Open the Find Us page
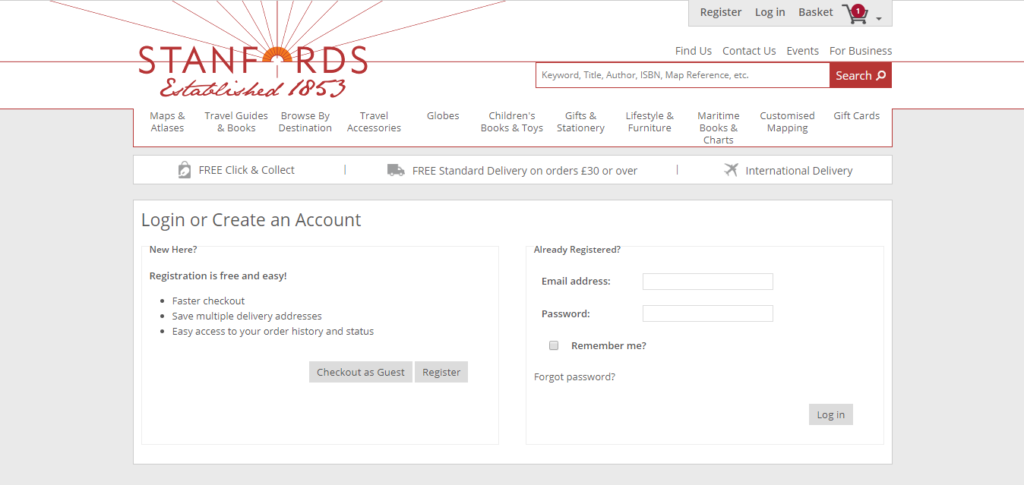The height and width of the screenshot is (485, 1024). pyautogui.click(x=694, y=51)
